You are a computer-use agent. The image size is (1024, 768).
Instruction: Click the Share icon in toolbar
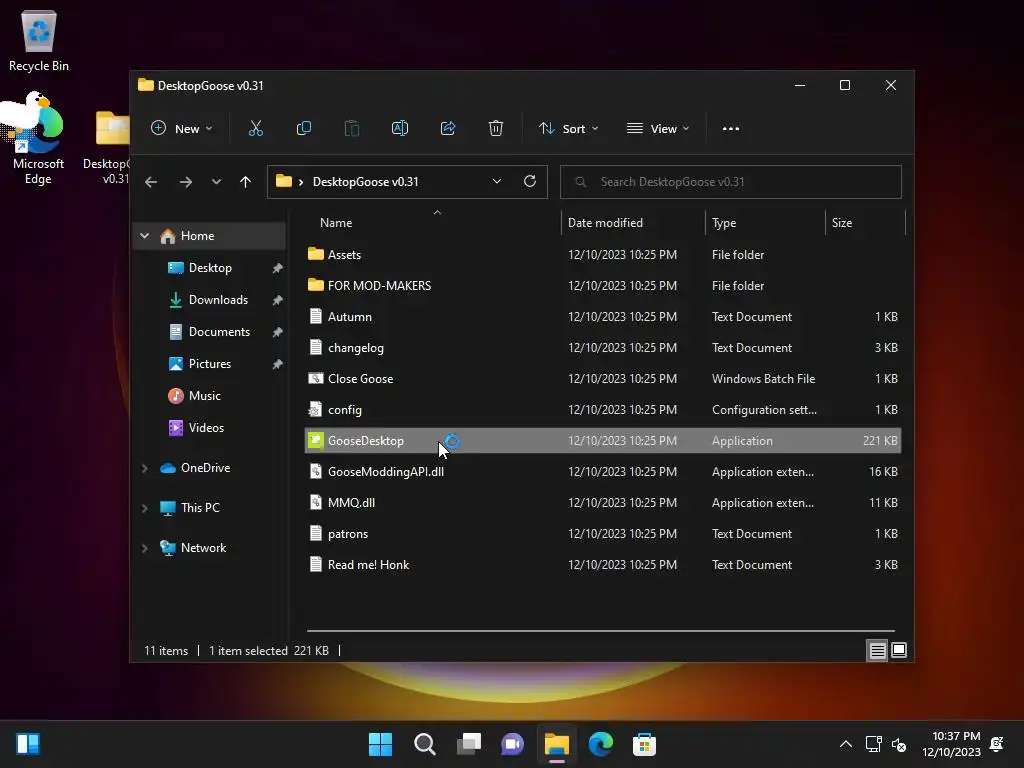[448, 129]
